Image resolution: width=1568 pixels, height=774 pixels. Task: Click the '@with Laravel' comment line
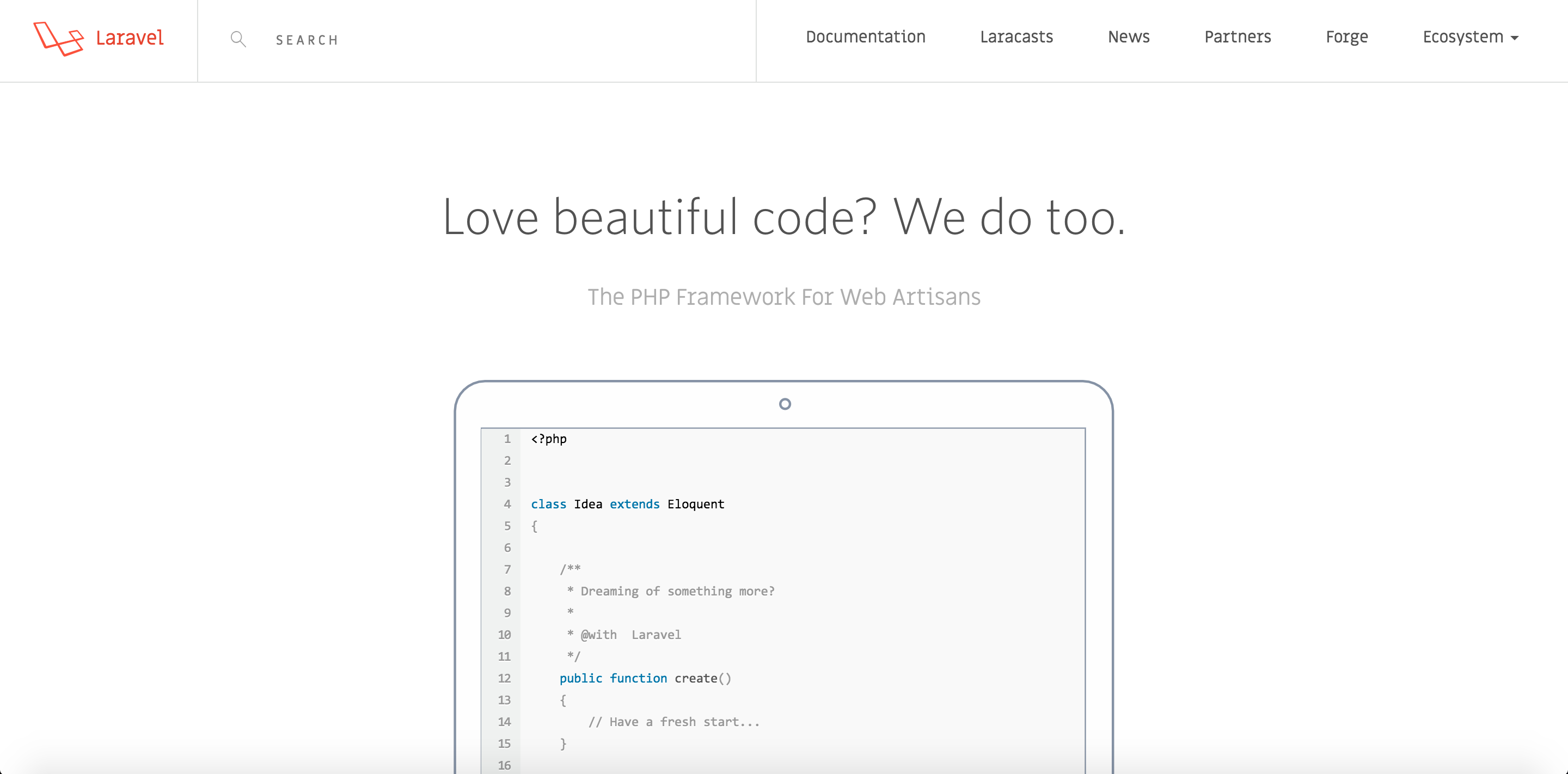pos(623,635)
